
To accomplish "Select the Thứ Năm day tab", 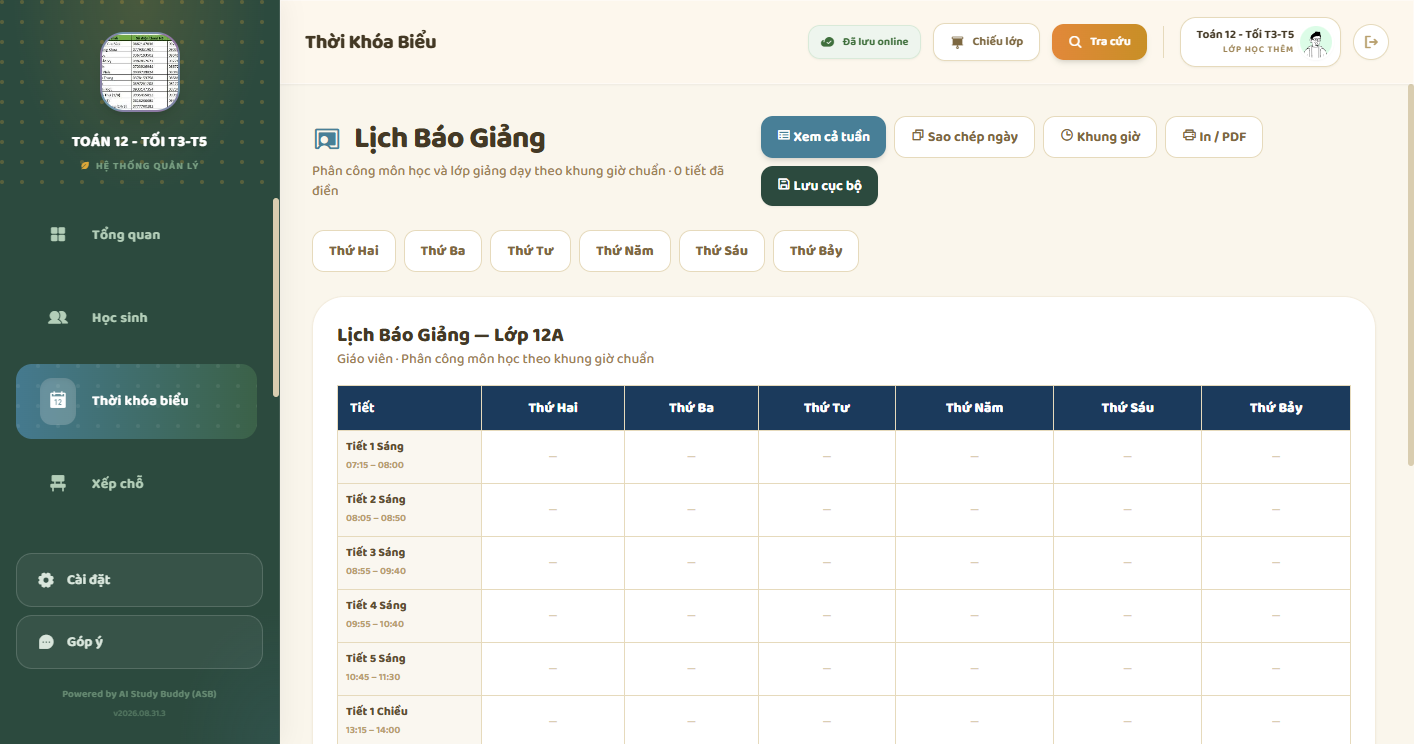I will [x=625, y=251].
